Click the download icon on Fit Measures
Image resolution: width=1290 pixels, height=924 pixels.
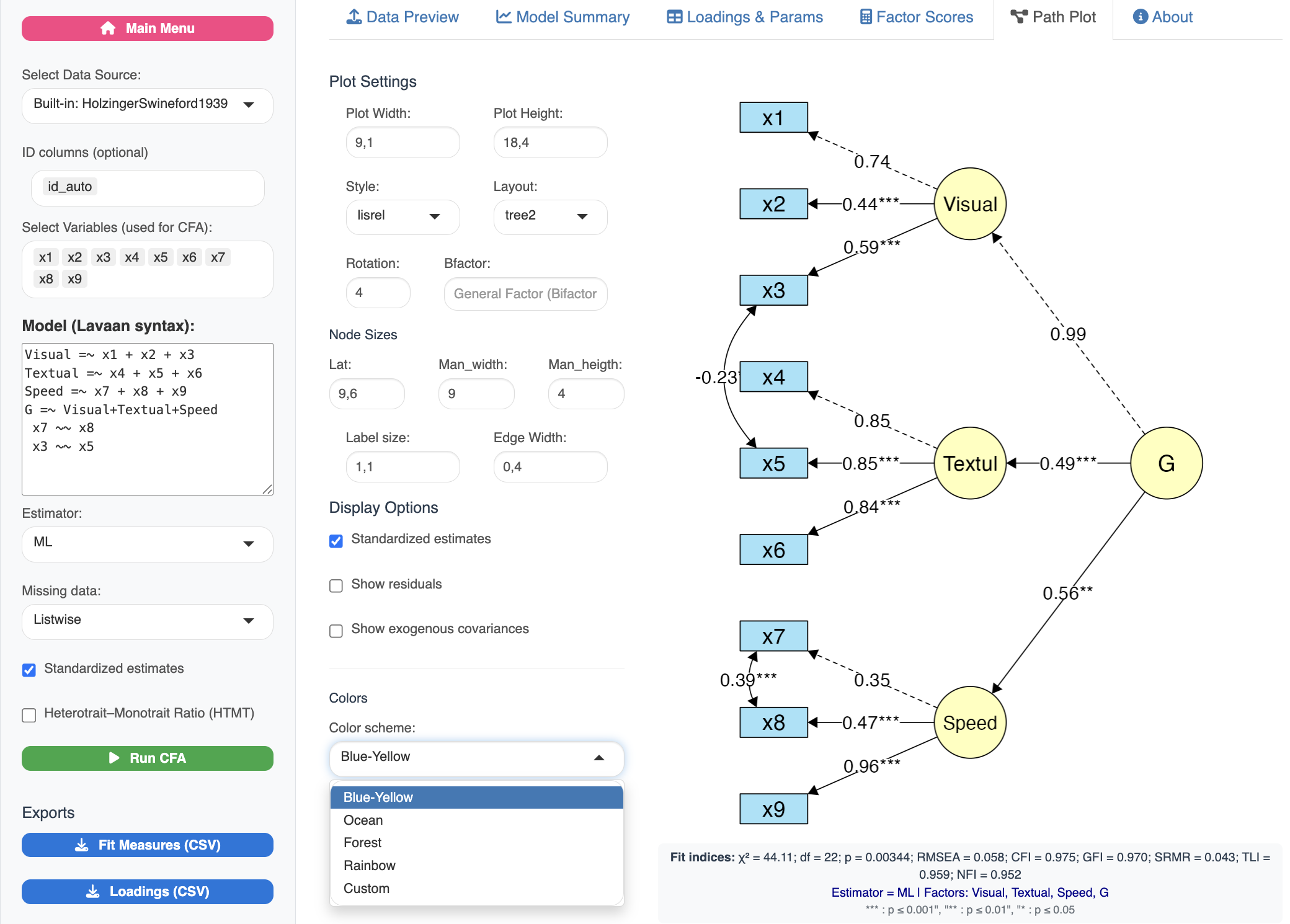pyautogui.click(x=81, y=845)
